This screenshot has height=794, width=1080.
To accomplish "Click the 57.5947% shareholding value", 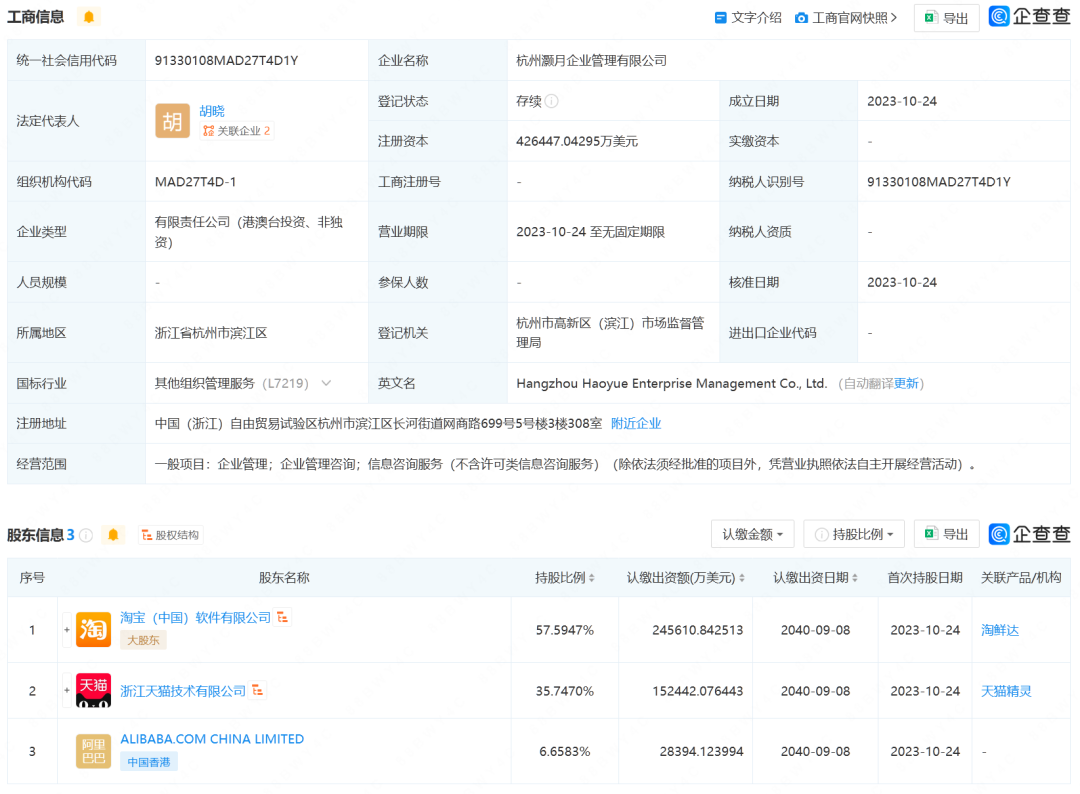I will 565,630.
